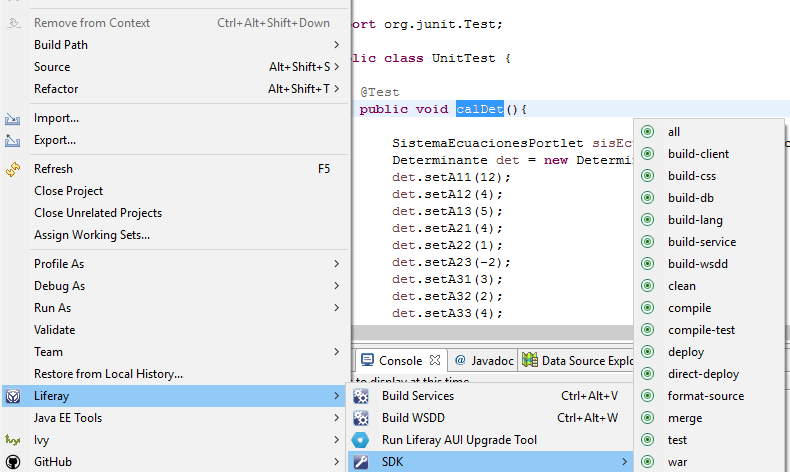Click the AUI Upgrade Tool hexagon icon
790x472 pixels.
[x=361, y=440]
